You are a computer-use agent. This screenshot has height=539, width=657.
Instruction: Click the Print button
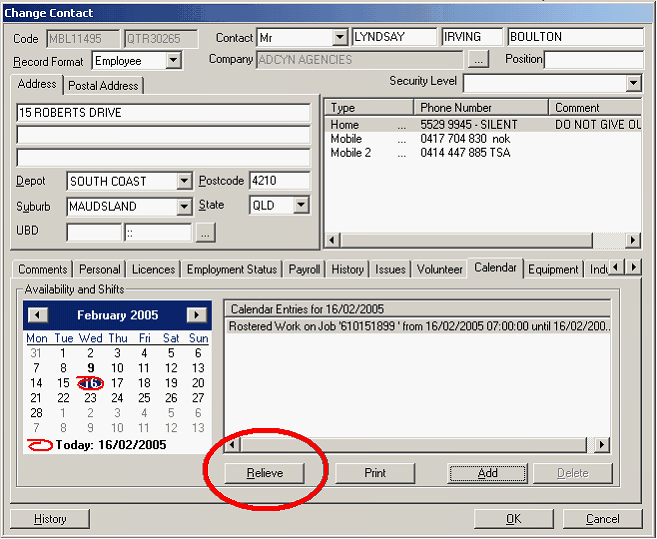374,473
